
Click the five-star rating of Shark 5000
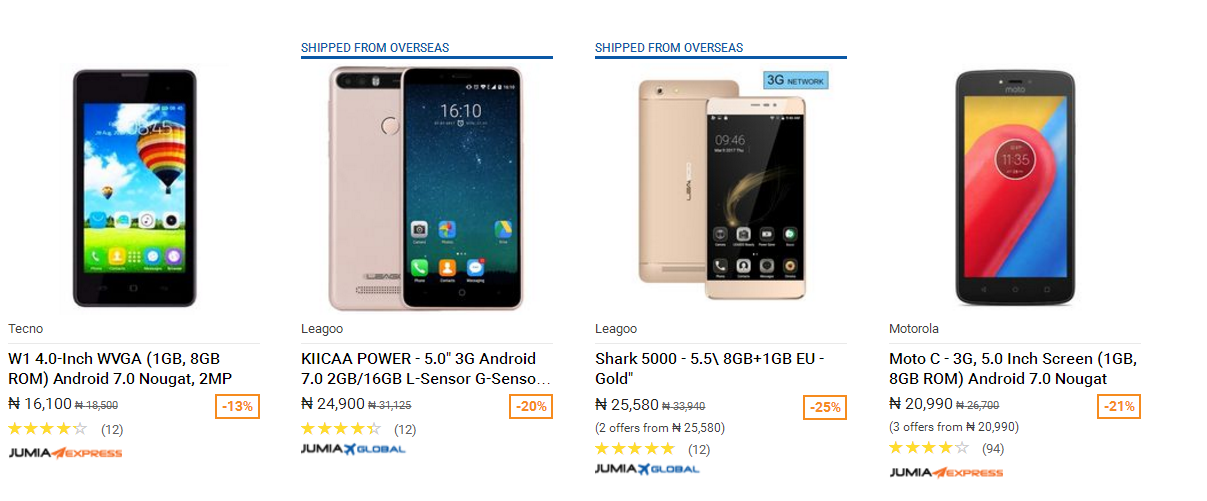pyautogui.click(x=635, y=448)
